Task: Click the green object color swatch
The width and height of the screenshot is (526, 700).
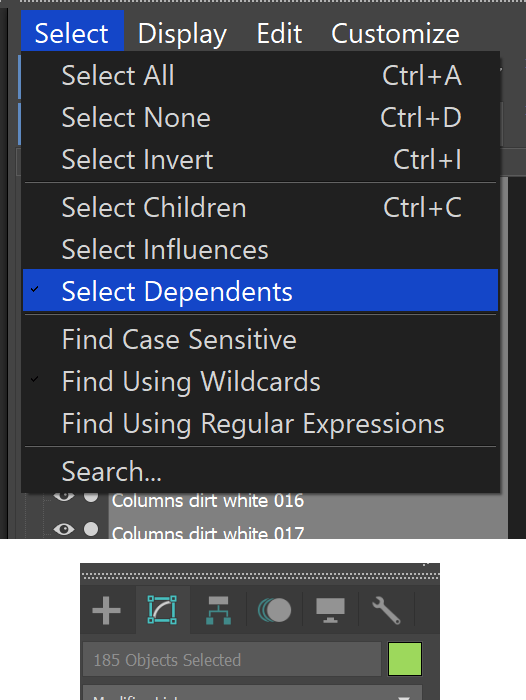Action: 405,659
